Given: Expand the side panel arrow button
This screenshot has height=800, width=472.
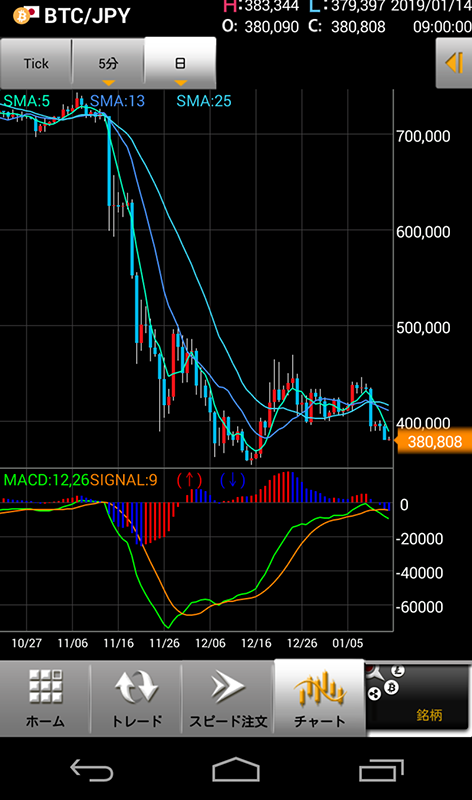Looking at the screenshot, I should [454, 63].
